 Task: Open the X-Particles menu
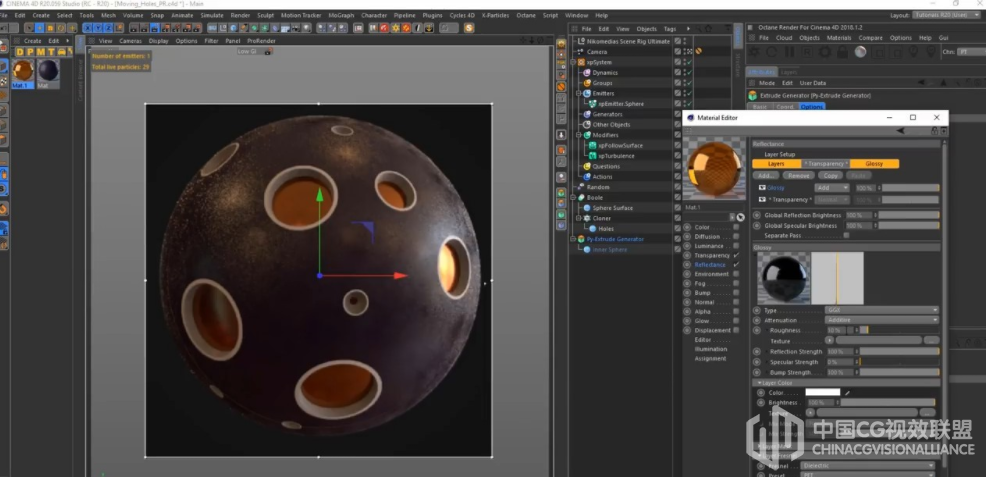pyautogui.click(x=496, y=15)
